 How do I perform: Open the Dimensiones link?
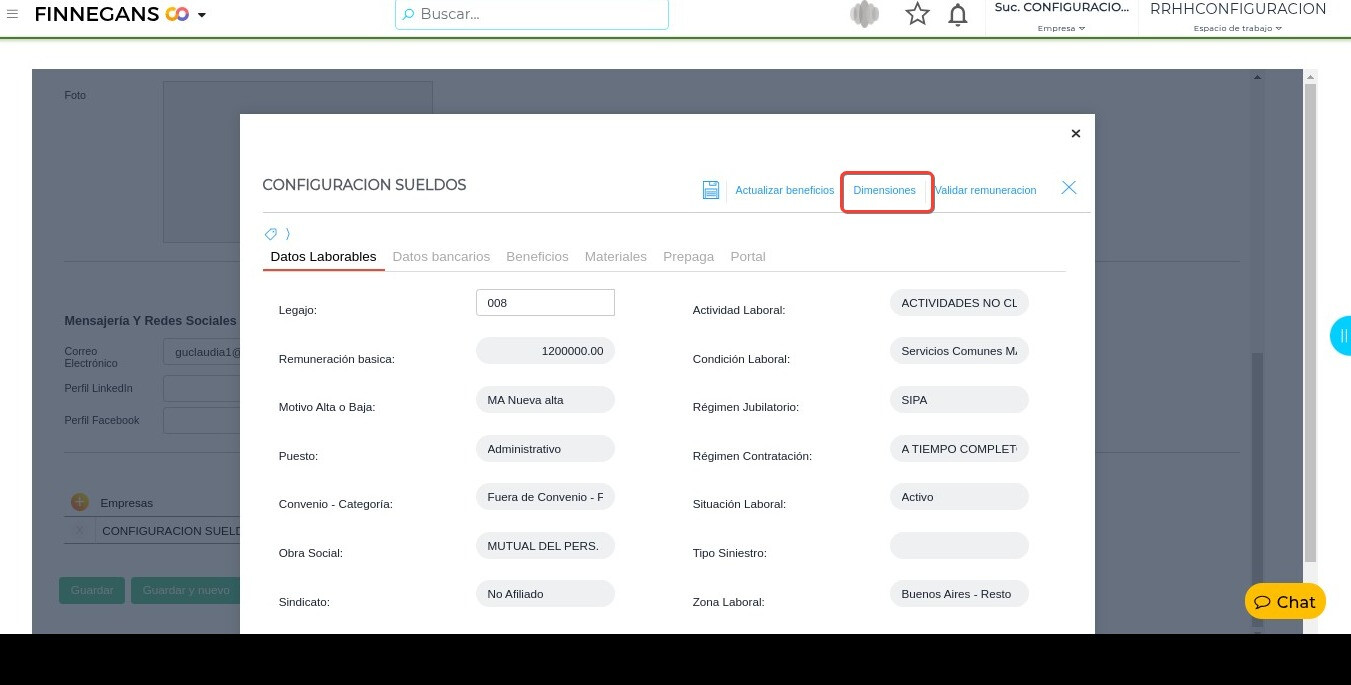(885, 190)
